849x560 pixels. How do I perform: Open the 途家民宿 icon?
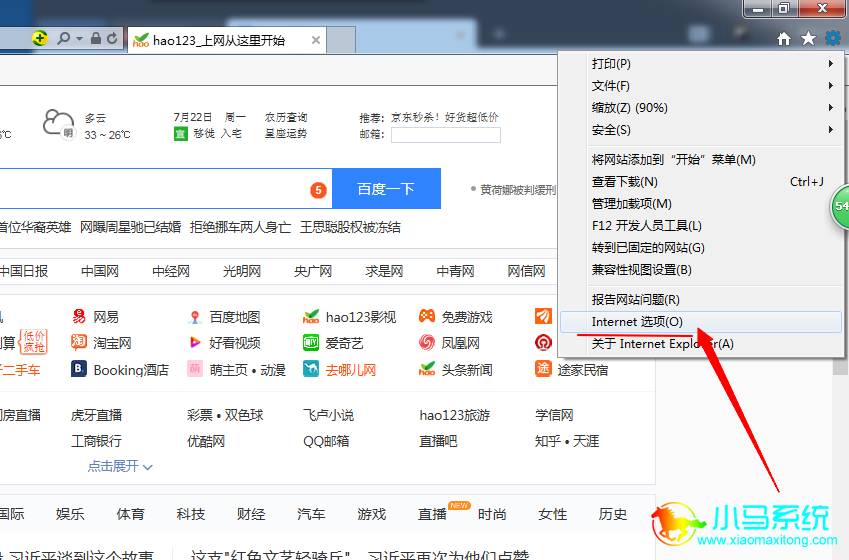[x=543, y=369]
